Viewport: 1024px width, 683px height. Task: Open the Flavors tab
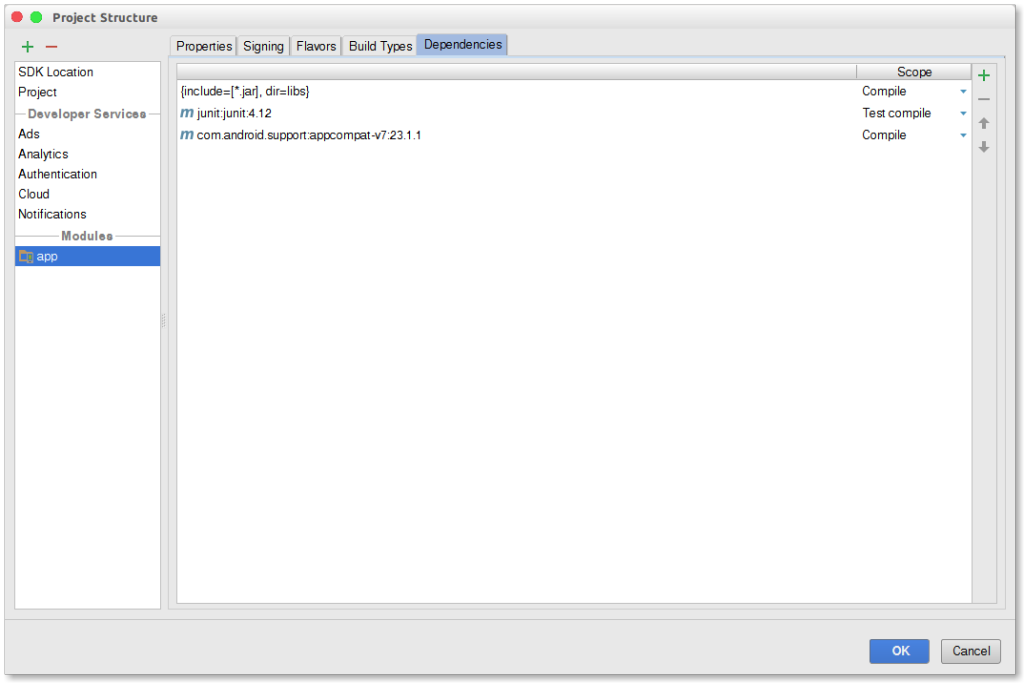coord(316,46)
